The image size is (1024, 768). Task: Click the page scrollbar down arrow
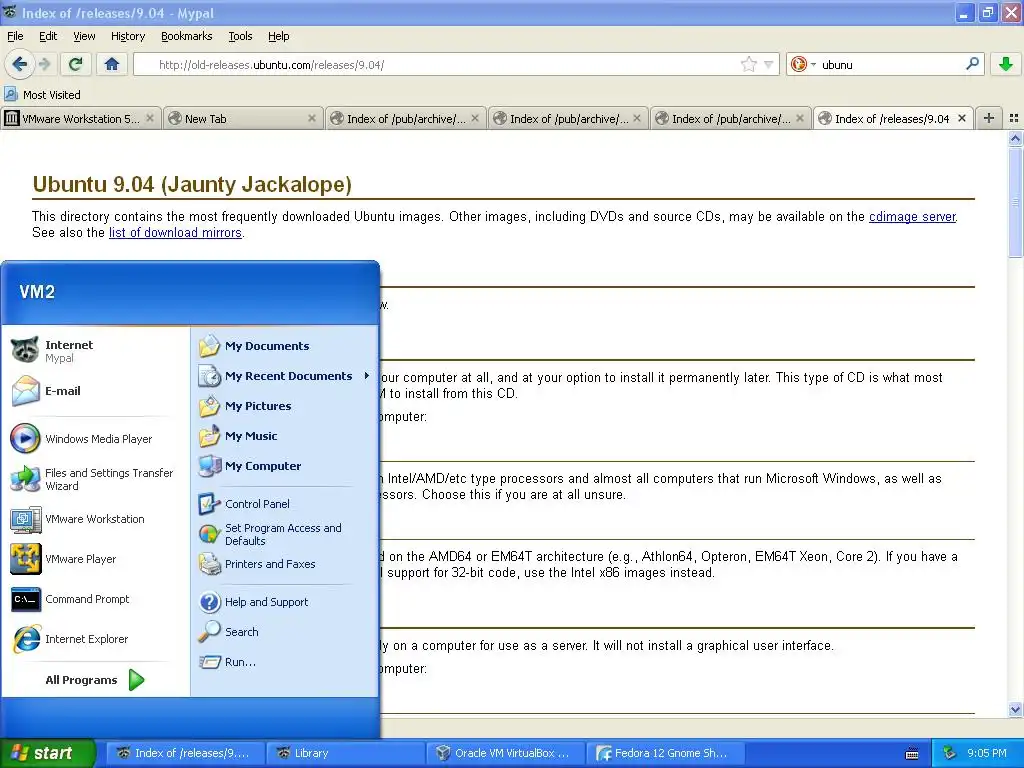1015,709
